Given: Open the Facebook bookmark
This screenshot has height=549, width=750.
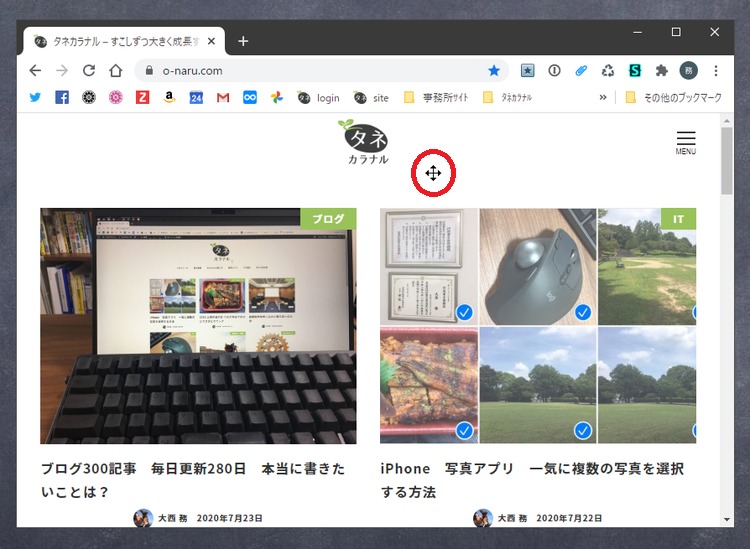Looking at the screenshot, I should (x=62, y=98).
